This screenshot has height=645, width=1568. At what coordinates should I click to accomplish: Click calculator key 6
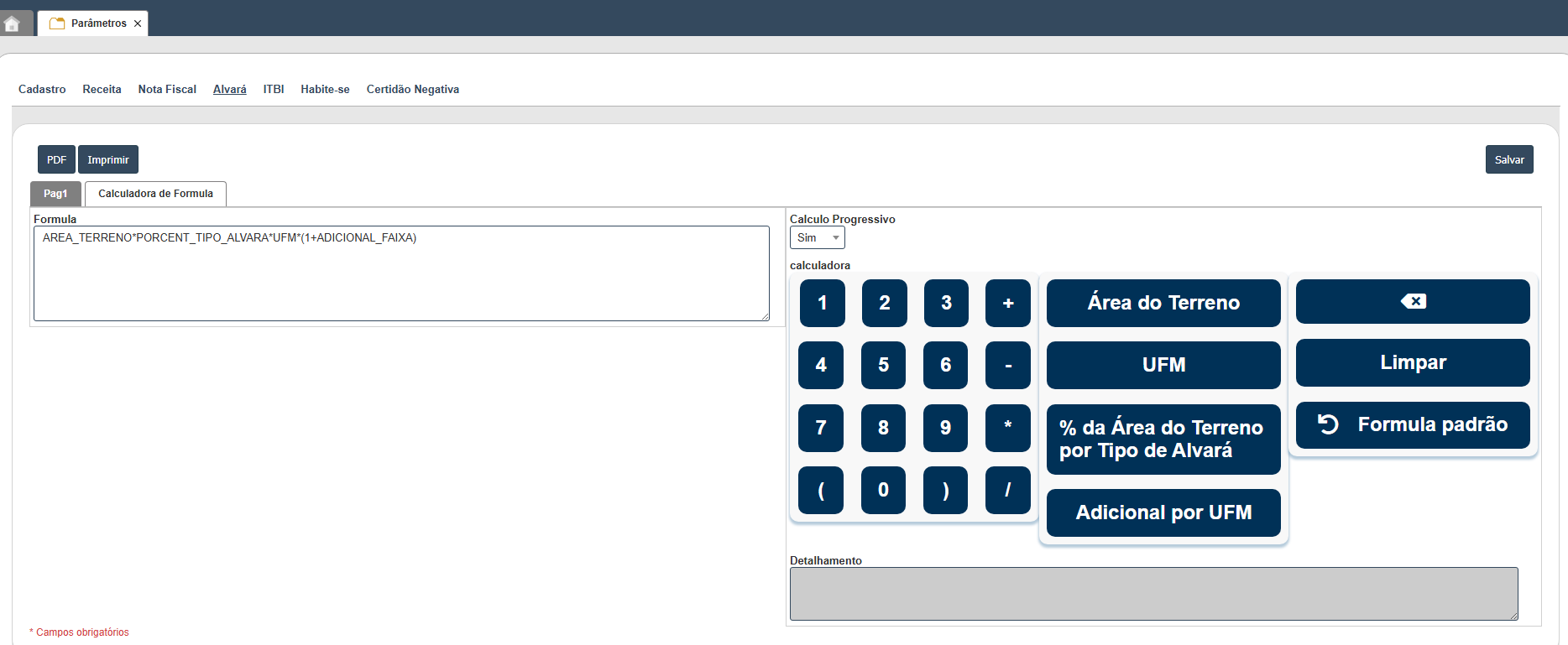click(x=945, y=365)
